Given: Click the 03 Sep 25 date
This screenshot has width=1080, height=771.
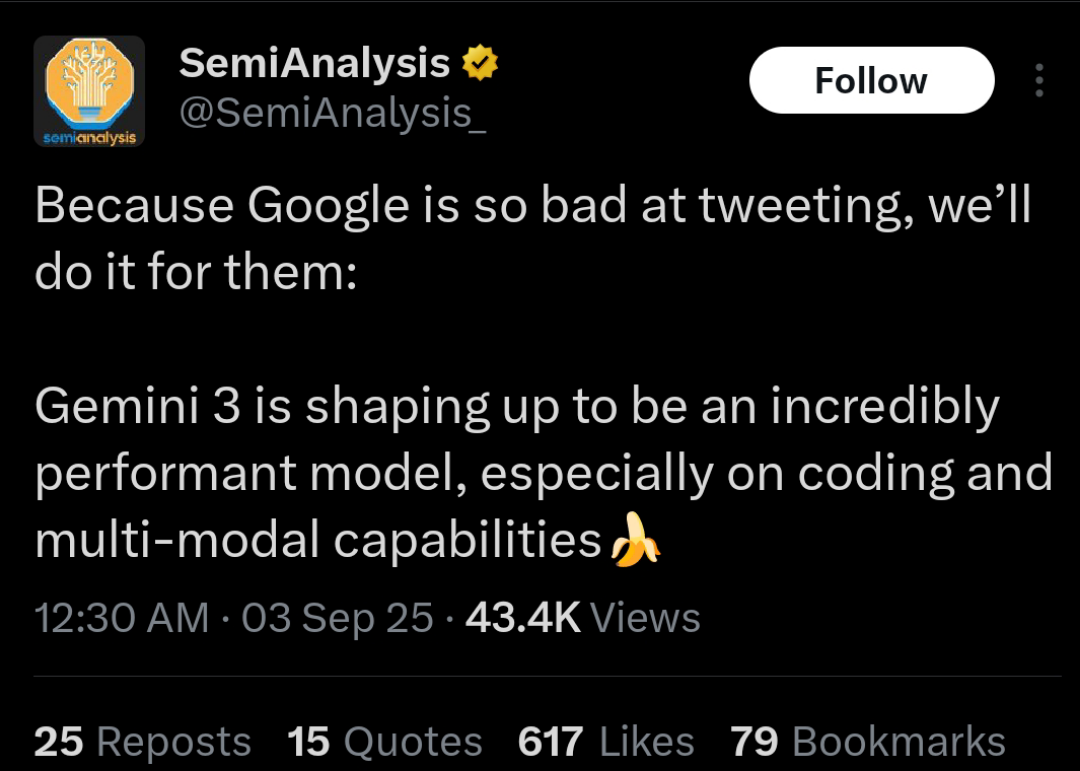Looking at the screenshot, I should coord(338,617).
